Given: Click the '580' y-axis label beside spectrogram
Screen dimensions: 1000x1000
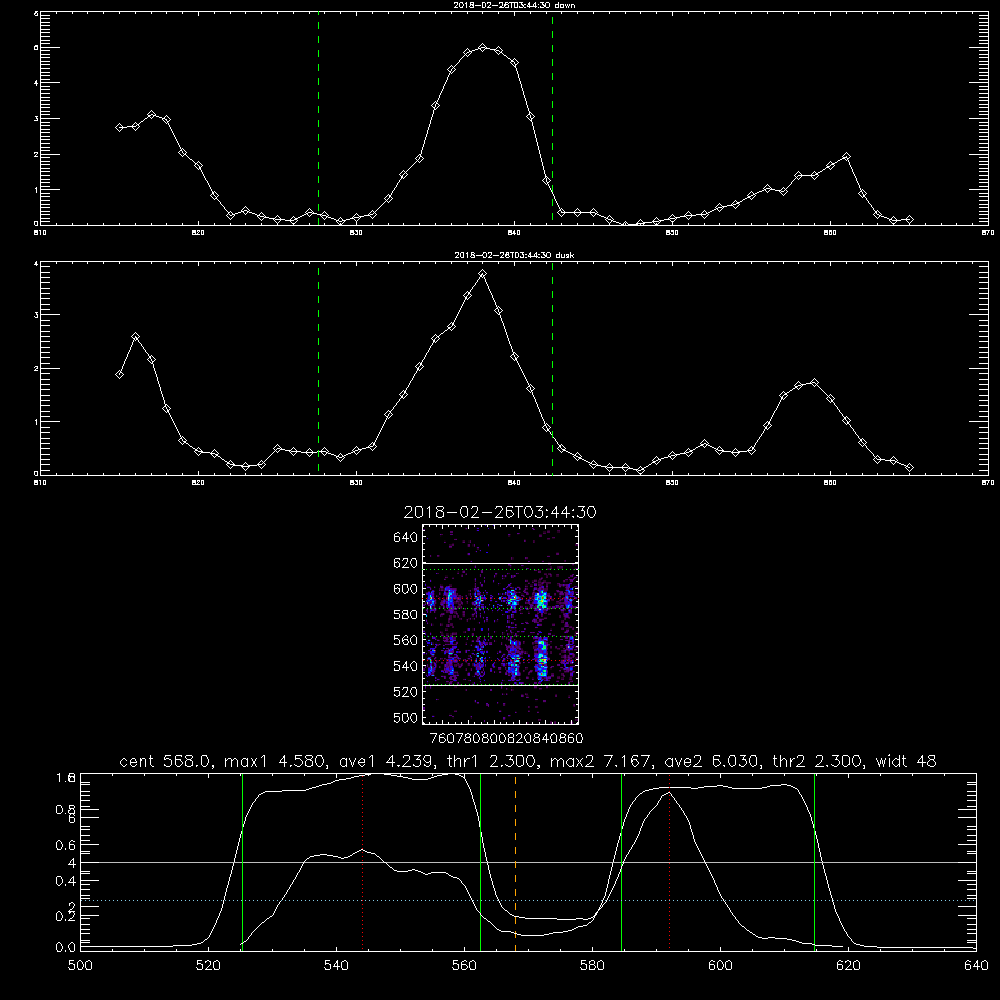Looking at the screenshot, I should pyautogui.click(x=406, y=614).
